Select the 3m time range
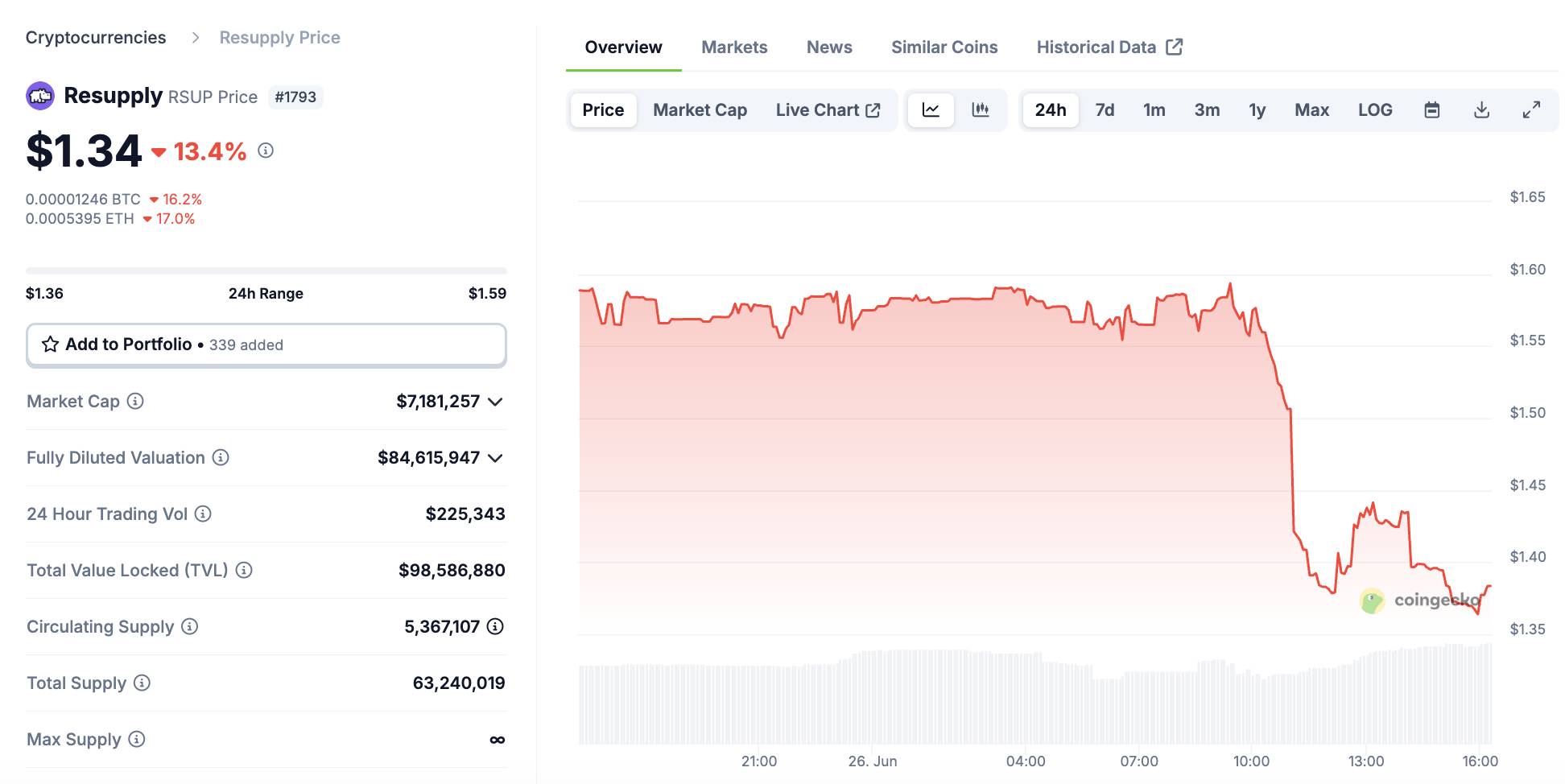Screen dimensions: 1565x784 pyautogui.click(x=1207, y=110)
